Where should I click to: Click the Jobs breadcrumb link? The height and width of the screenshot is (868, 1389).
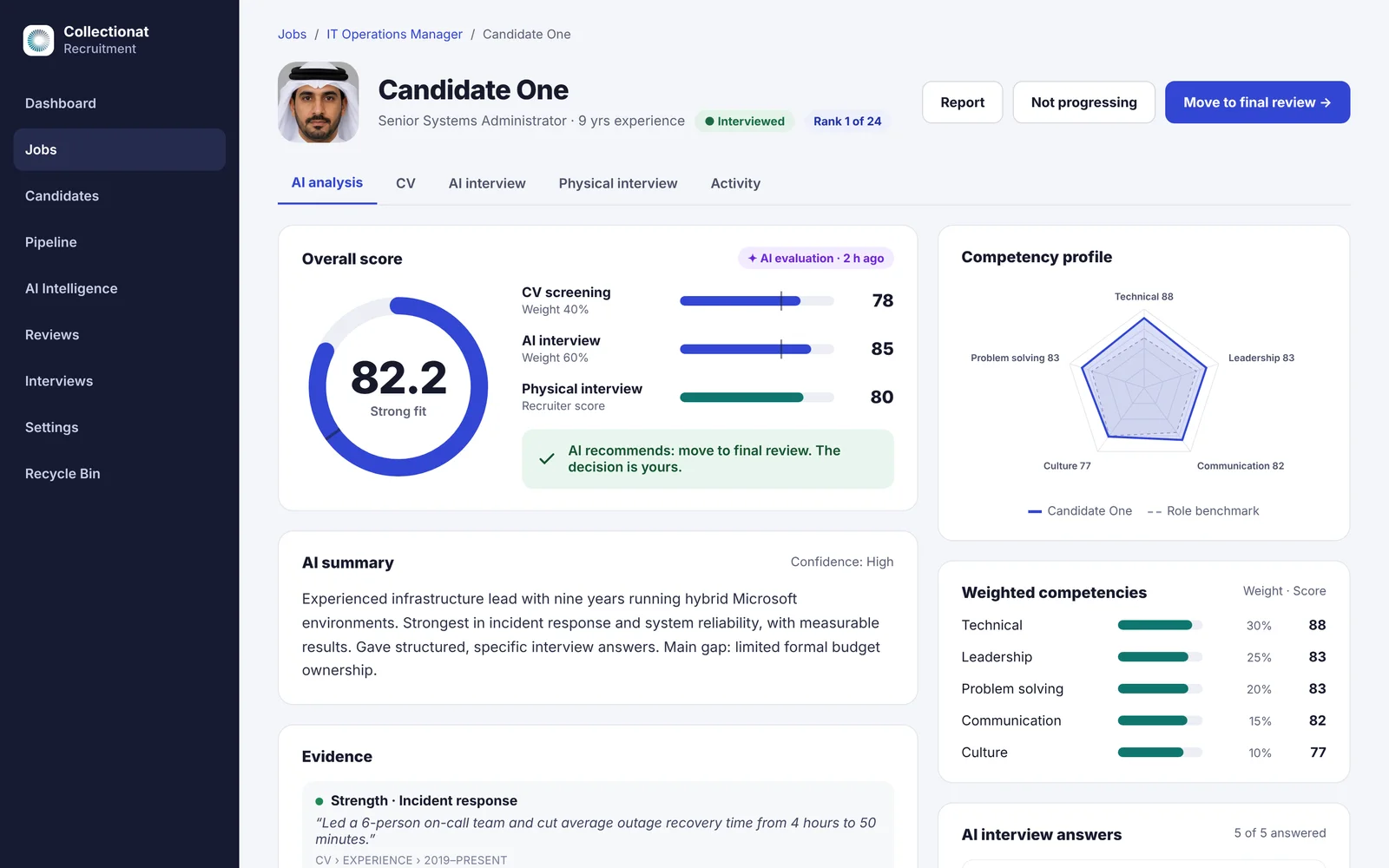point(292,35)
